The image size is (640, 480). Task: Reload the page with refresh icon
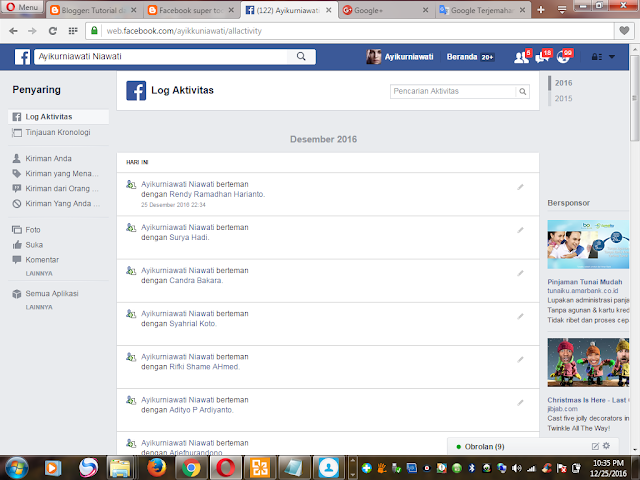[x=53, y=31]
